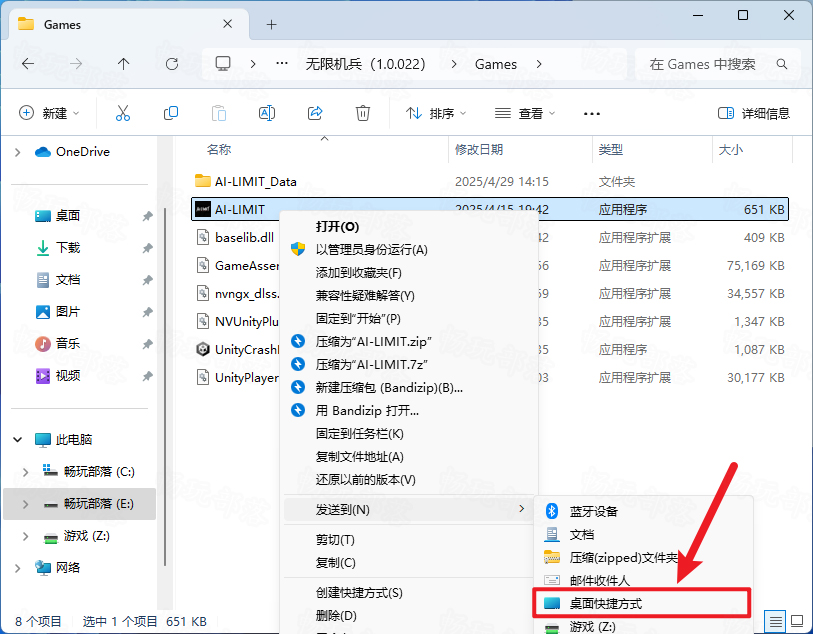
Task: Open the See more toolbar options
Action: 592,114
